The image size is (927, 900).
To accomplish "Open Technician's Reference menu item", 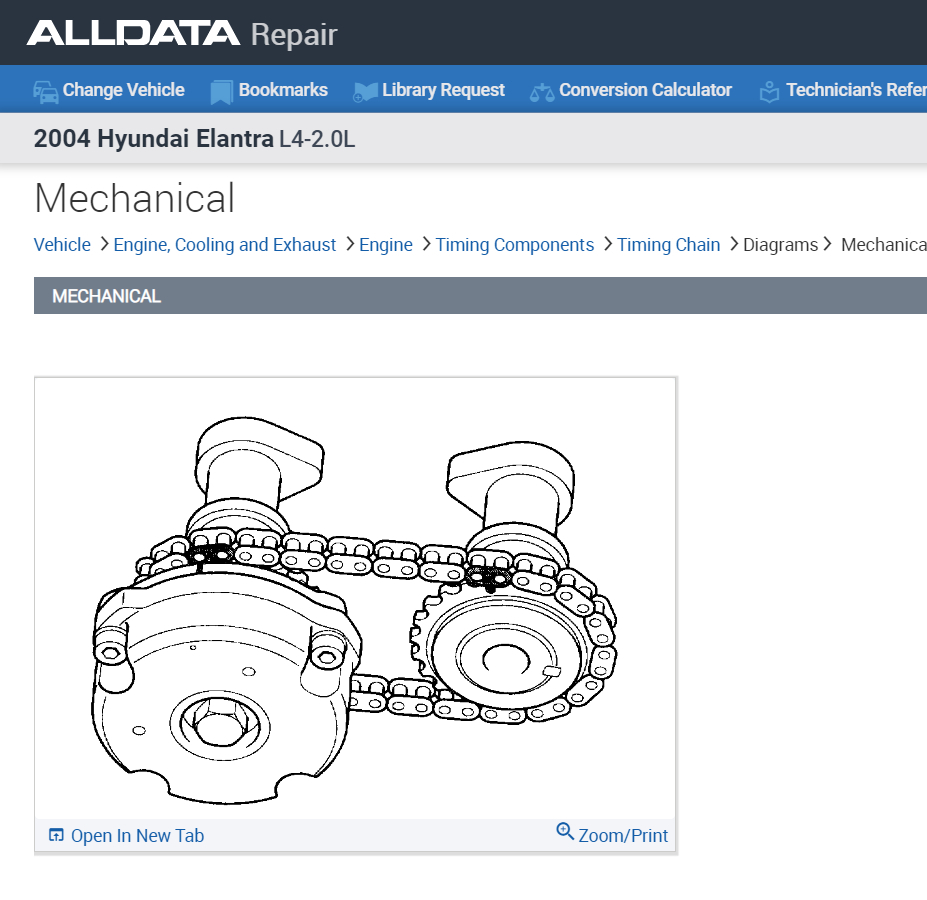I will pos(856,90).
